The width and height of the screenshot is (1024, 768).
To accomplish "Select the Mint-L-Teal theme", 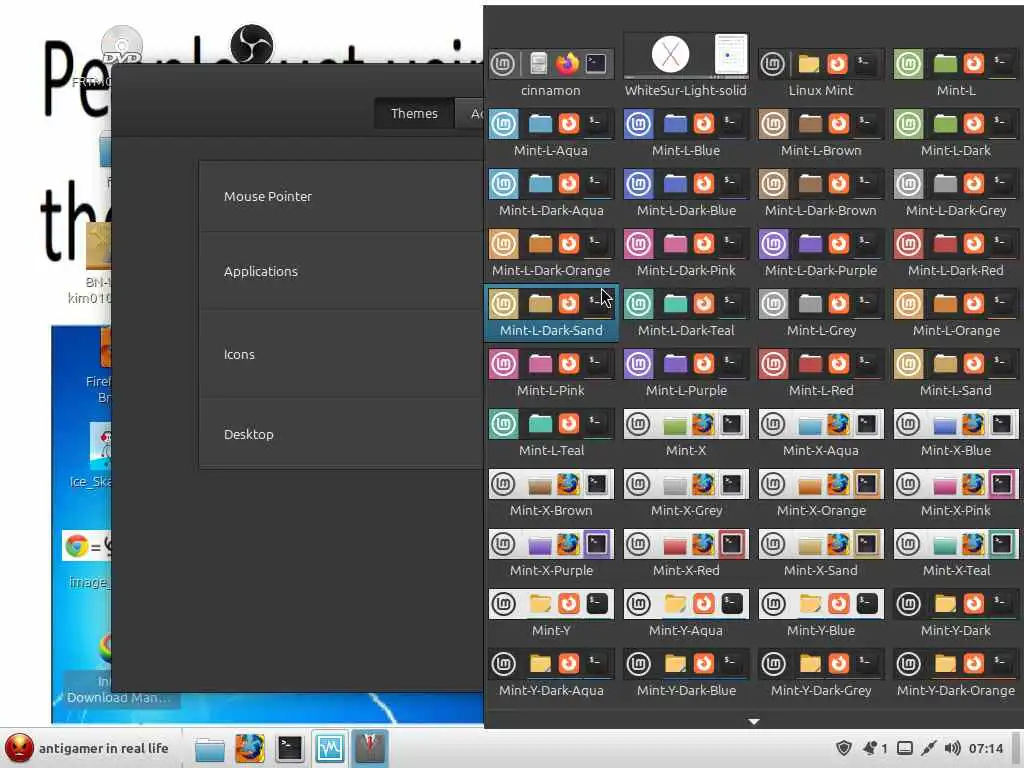I will tap(551, 424).
